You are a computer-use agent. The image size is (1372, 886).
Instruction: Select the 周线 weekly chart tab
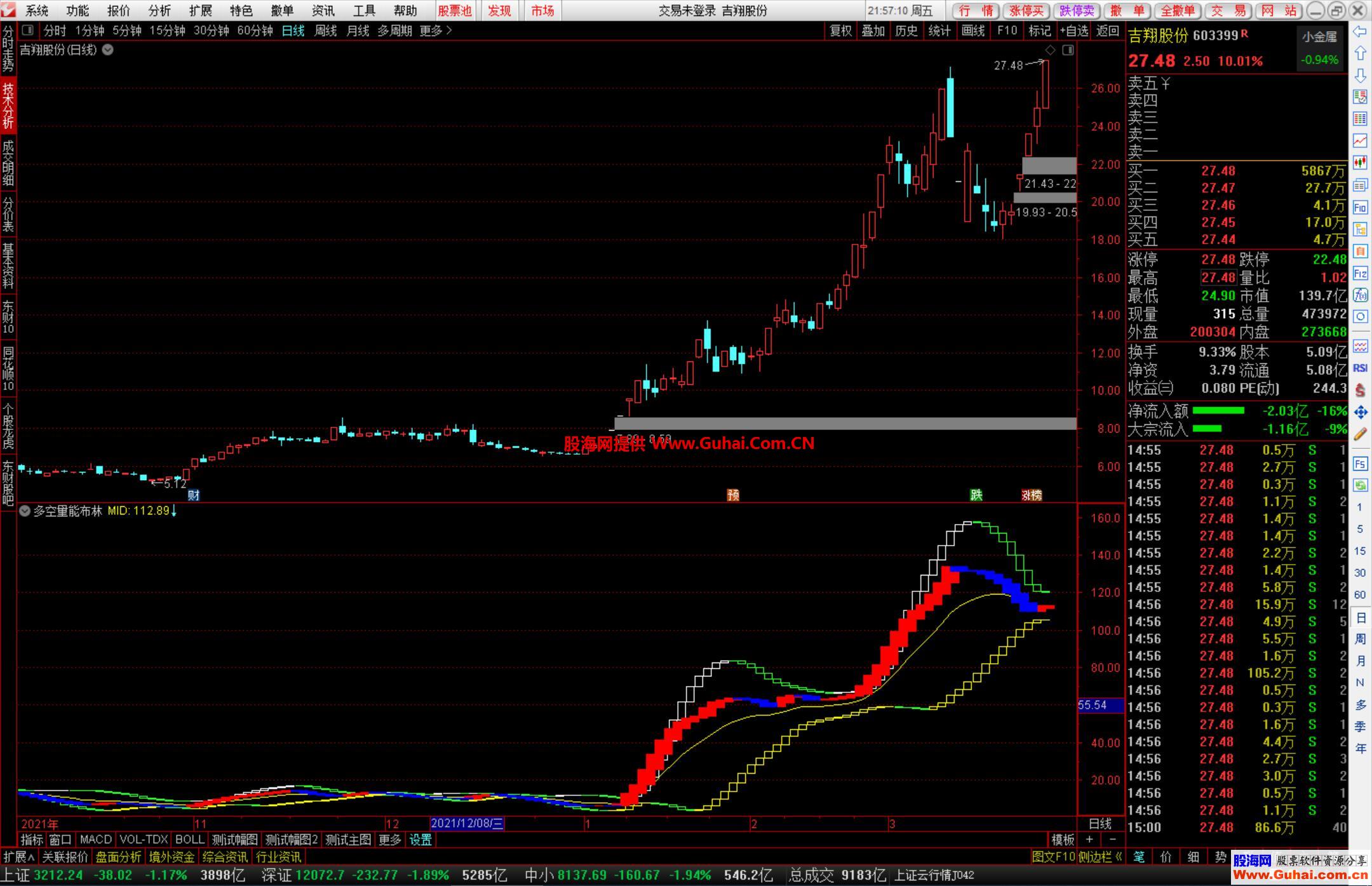[325, 30]
